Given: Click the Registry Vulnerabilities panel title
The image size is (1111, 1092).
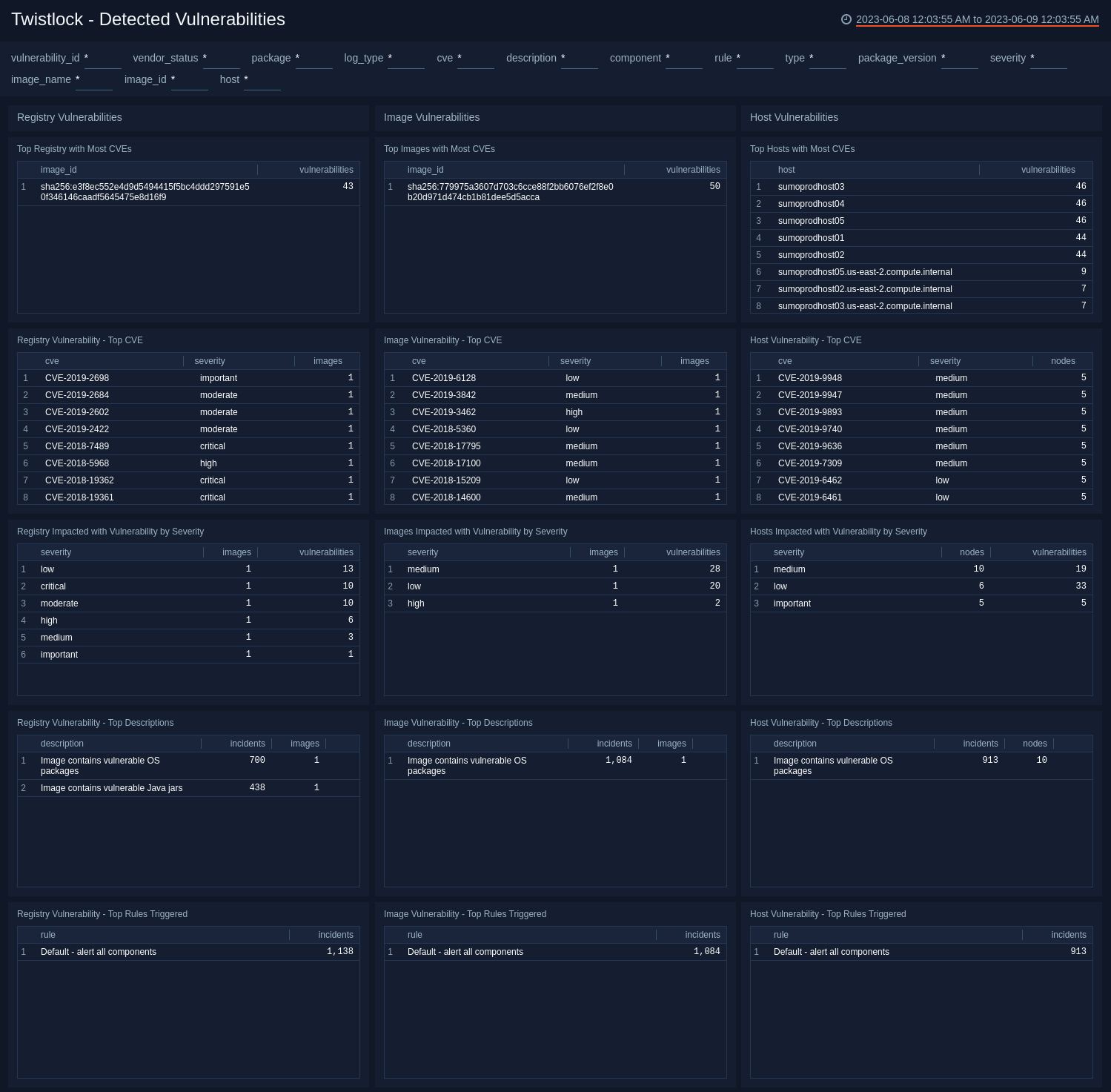Looking at the screenshot, I should point(70,117).
